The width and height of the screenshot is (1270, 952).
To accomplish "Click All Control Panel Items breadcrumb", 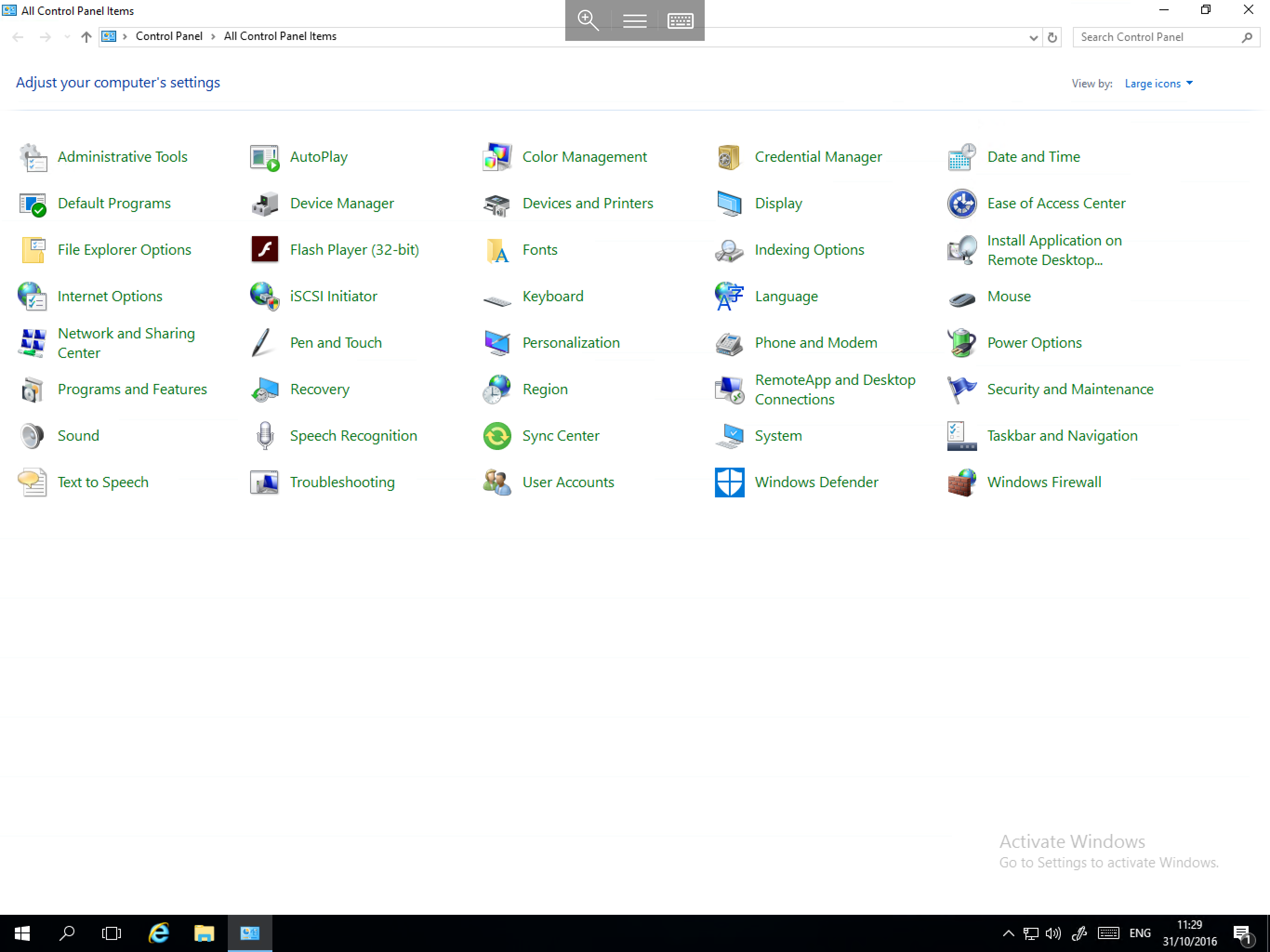I will (280, 36).
